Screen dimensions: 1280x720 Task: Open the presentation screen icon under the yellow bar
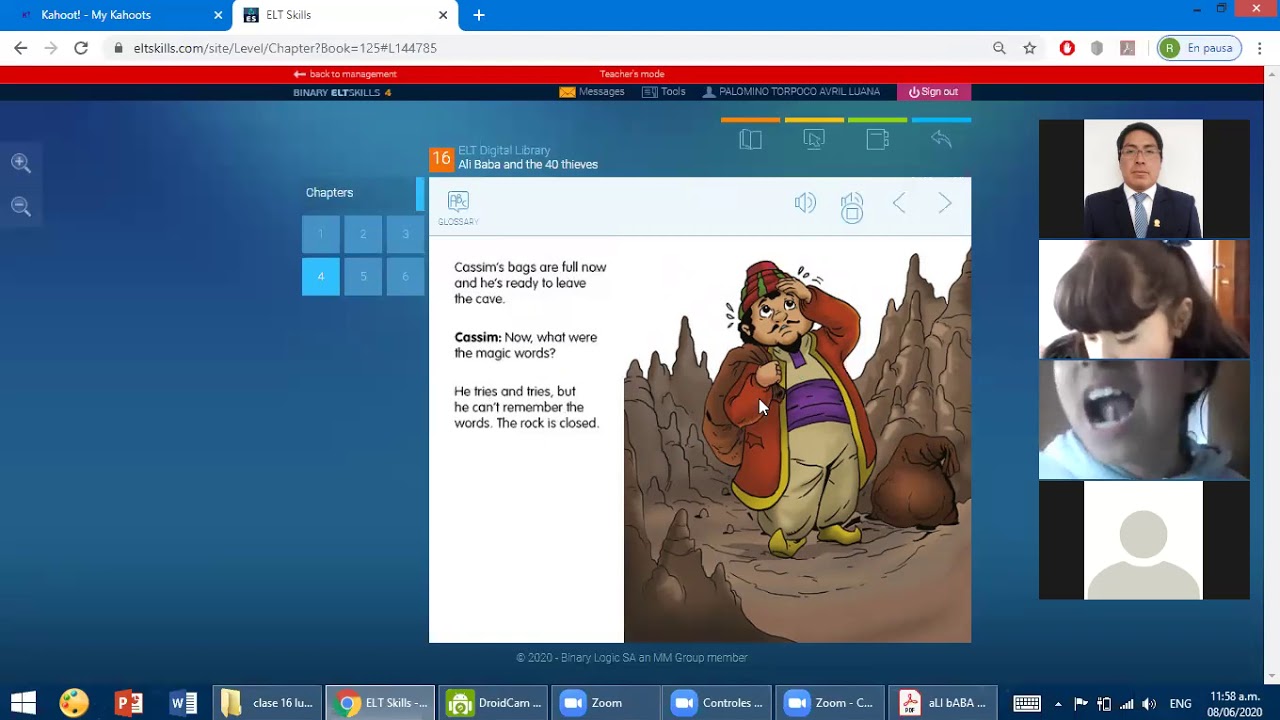(x=814, y=139)
